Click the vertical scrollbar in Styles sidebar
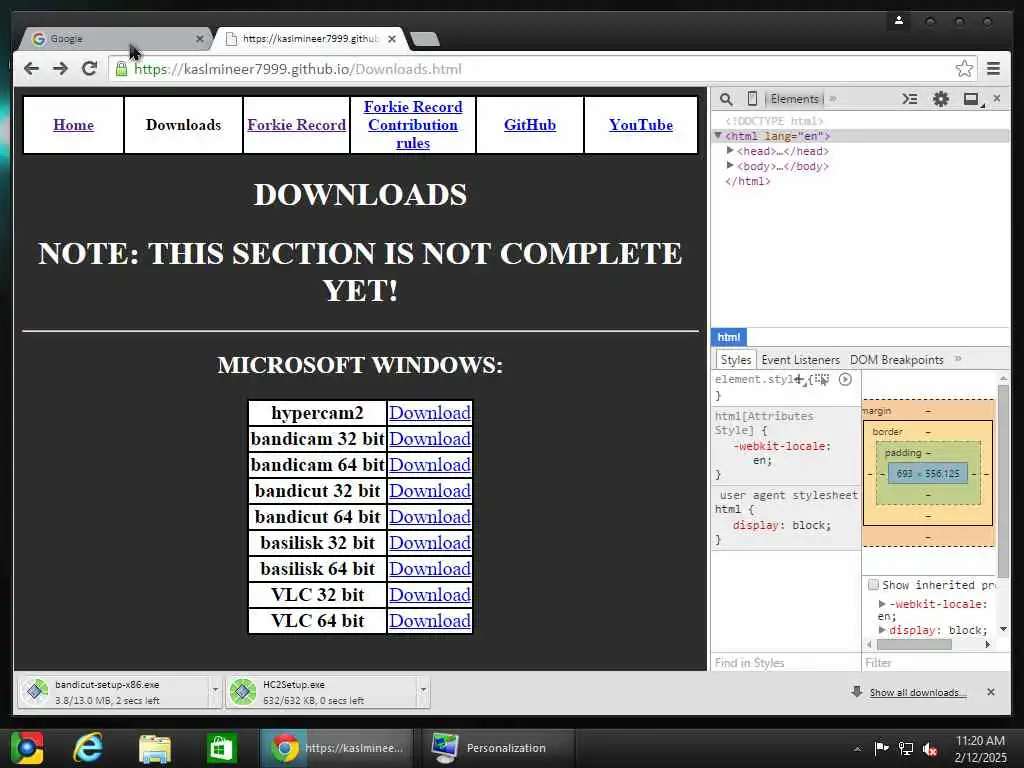This screenshot has width=1024, height=768. (x=1004, y=480)
